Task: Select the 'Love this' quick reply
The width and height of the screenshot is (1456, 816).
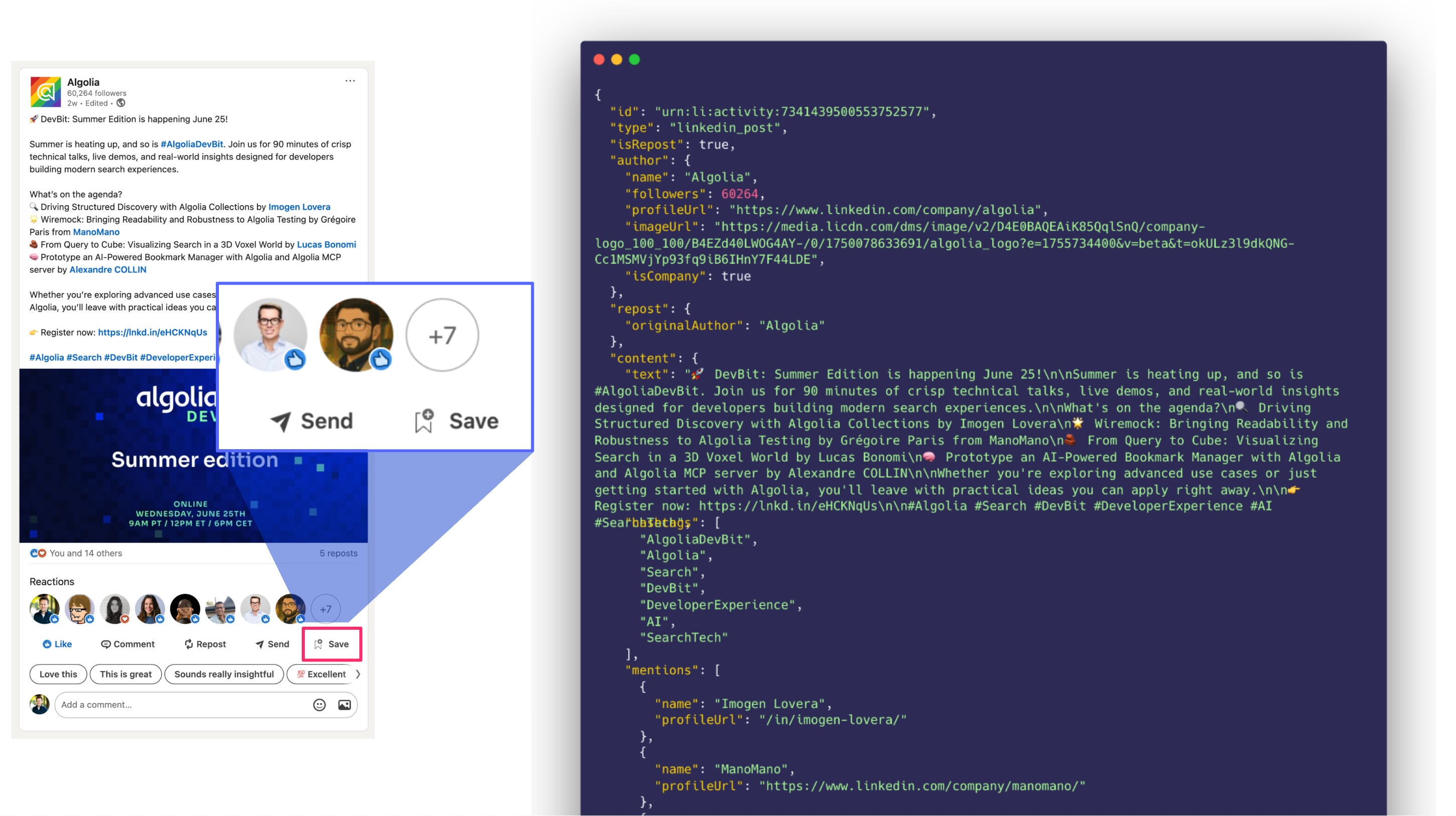Action: (58, 673)
